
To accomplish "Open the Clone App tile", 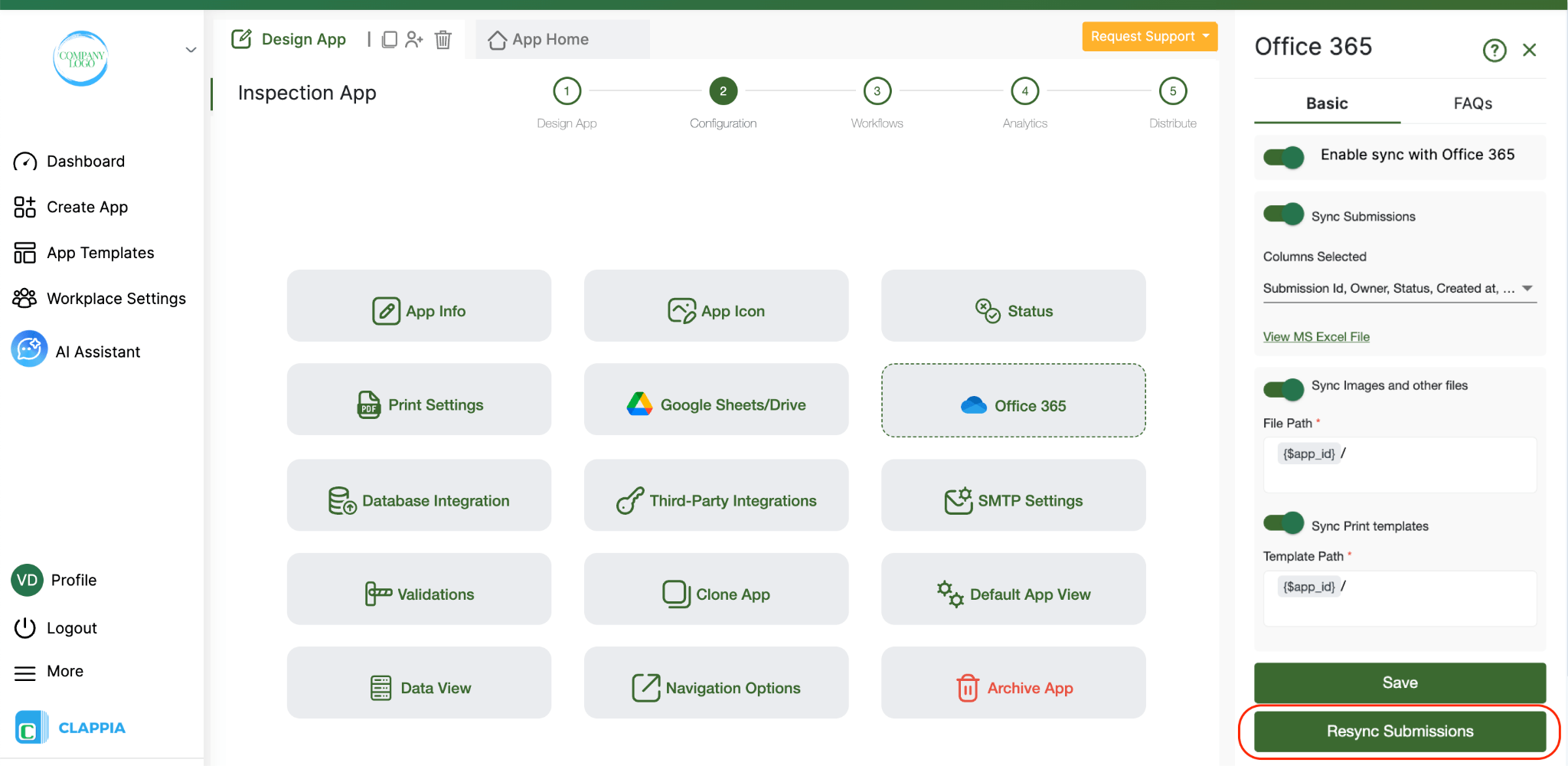I will (x=716, y=589).
